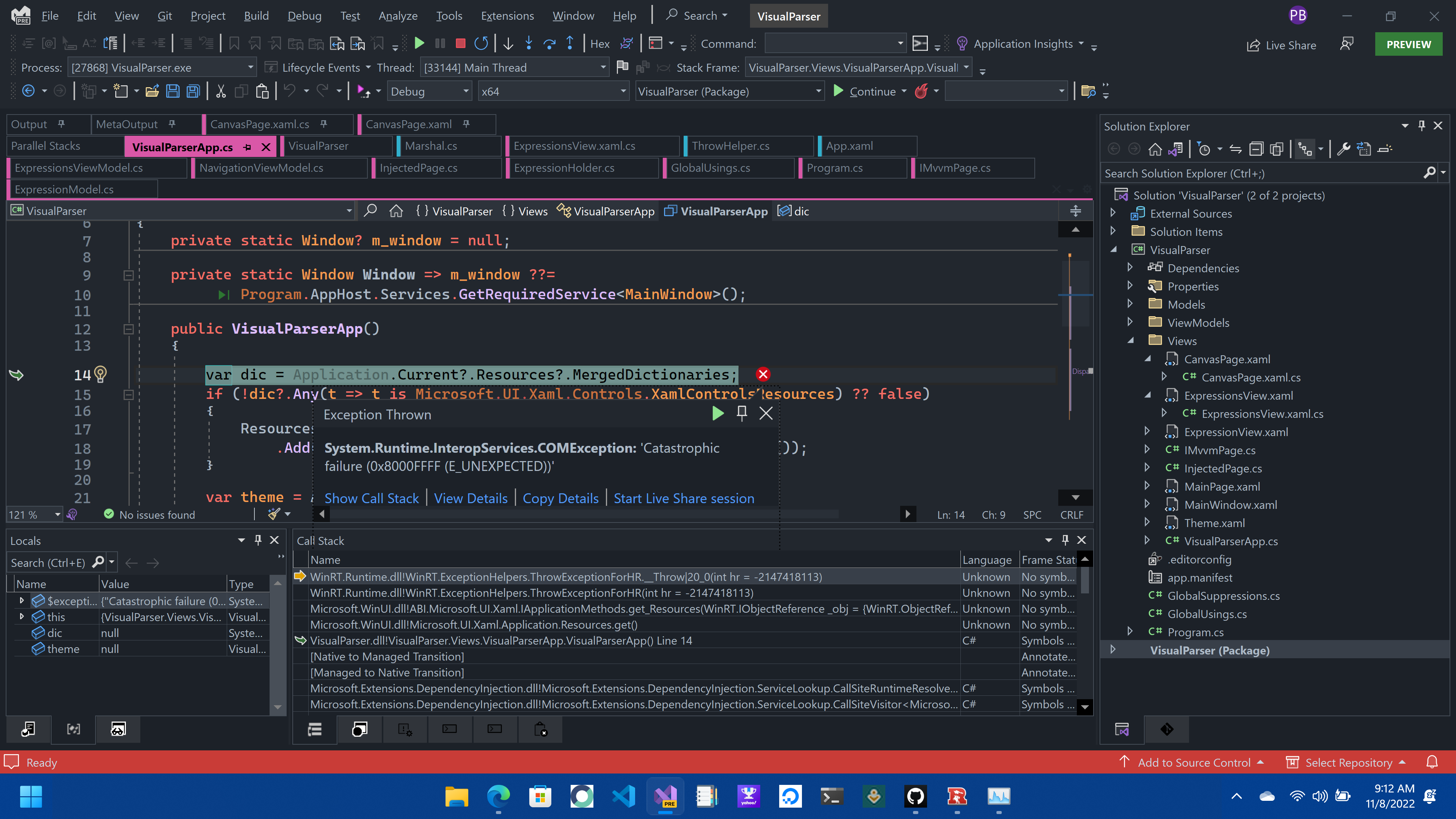Open Solution Explorer properties wrench icon
Screen dimensions: 1456x819
pyautogui.click(x=1343, y=149)
